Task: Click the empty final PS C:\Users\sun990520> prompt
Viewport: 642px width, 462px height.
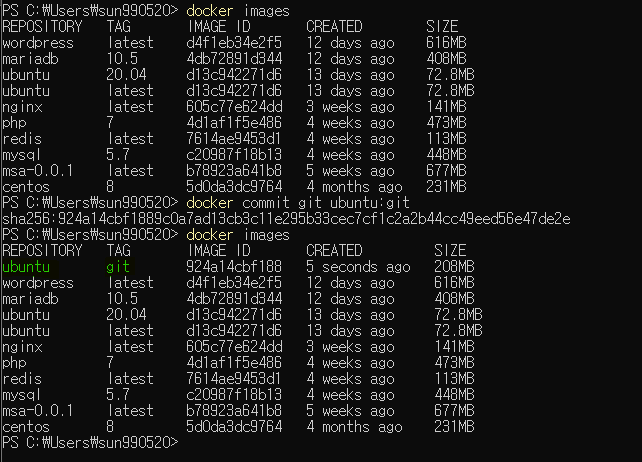Action: coord(90,443)
